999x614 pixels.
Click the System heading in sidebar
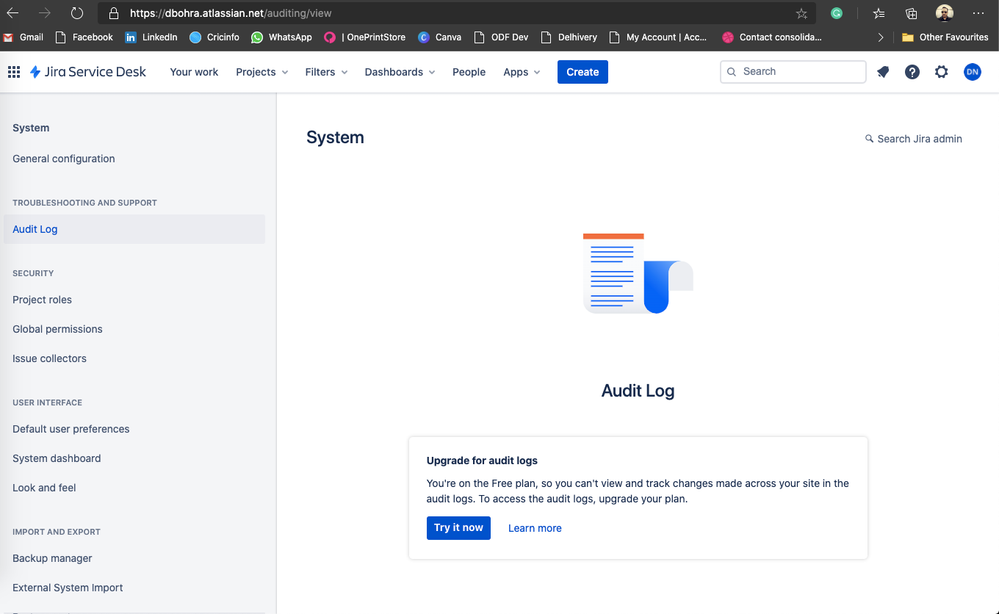[31, 128]
